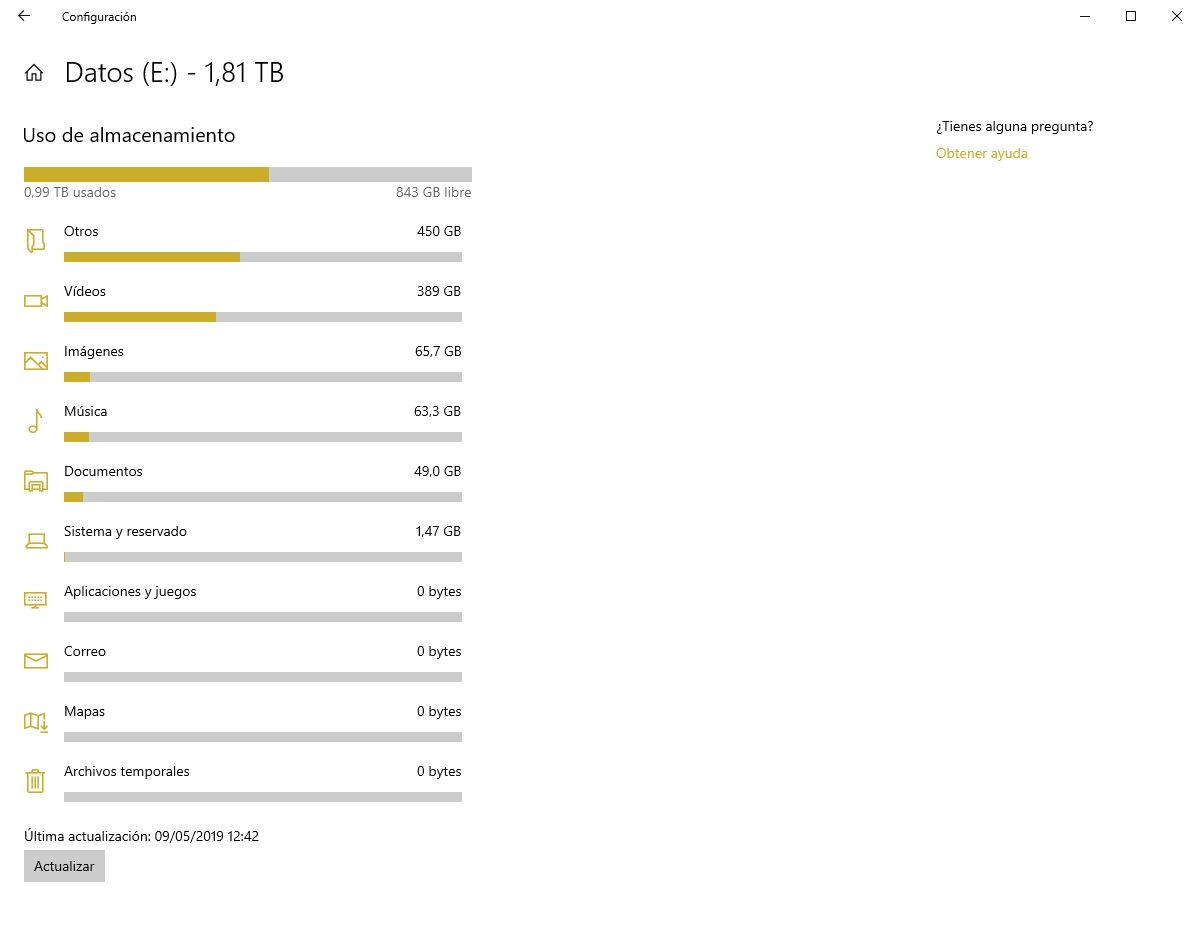This screenshot has height=932, width=1200.
Task: Click the Archivos temporales trash icon
Action: [x=35, y=781]
